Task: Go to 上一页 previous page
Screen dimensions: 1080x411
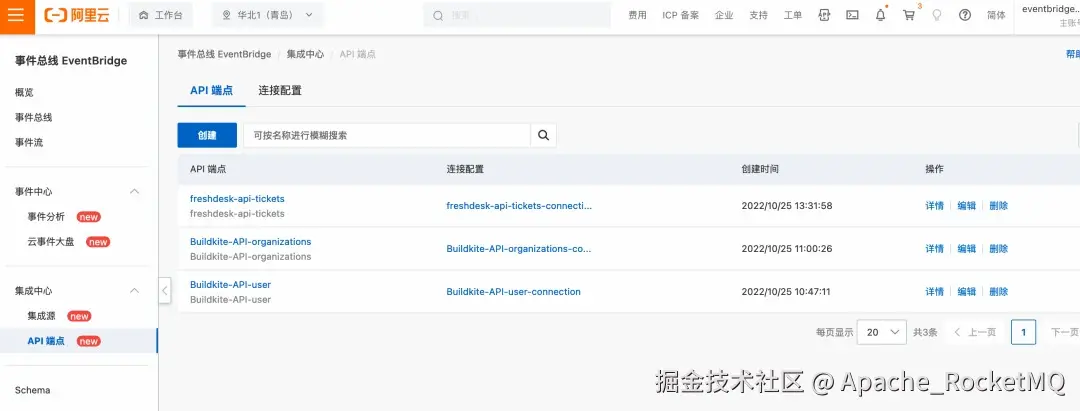Action: pyautogui.click(x=975, y=332)
